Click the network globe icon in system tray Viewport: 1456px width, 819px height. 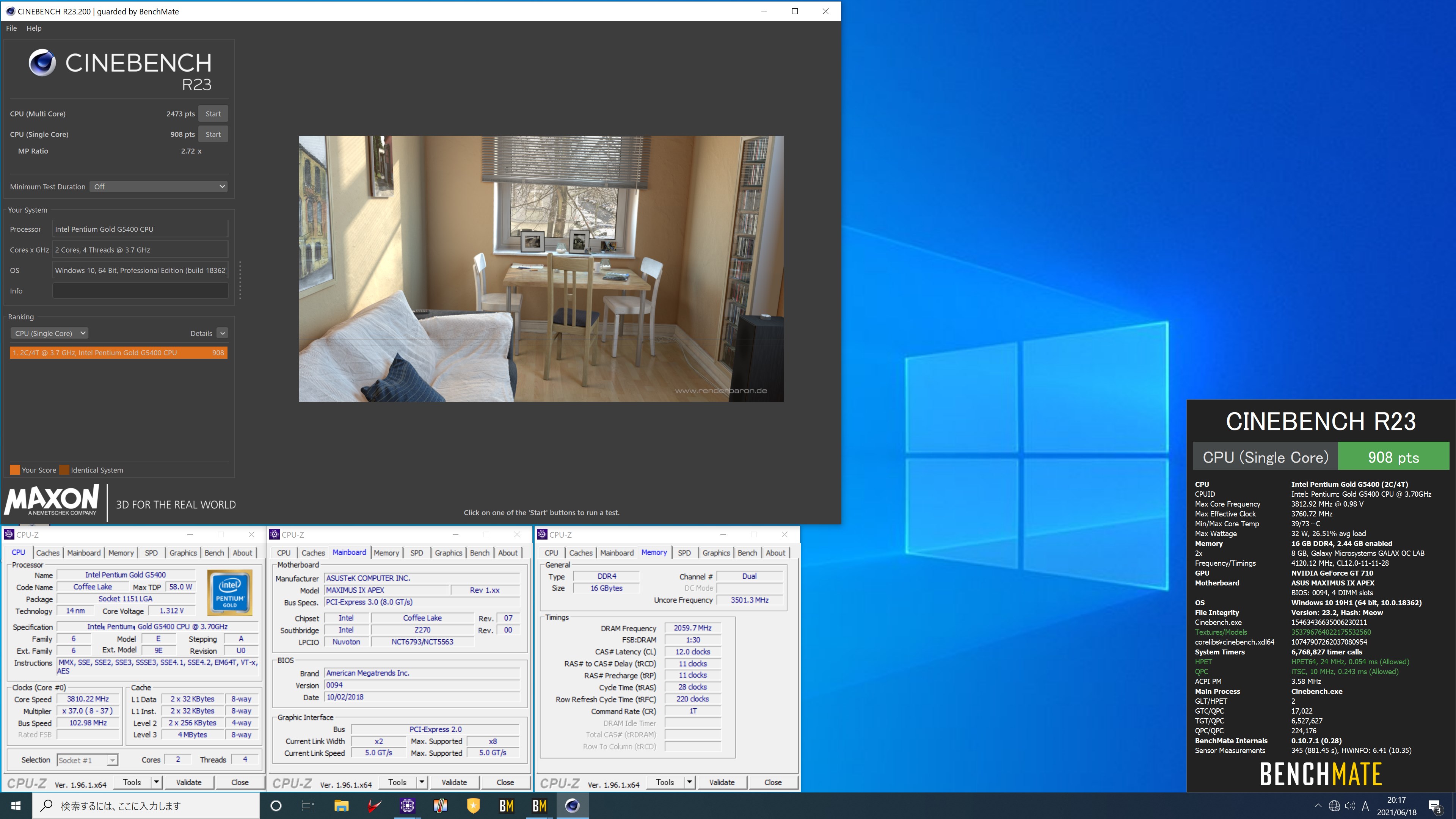pos(1334,806)
